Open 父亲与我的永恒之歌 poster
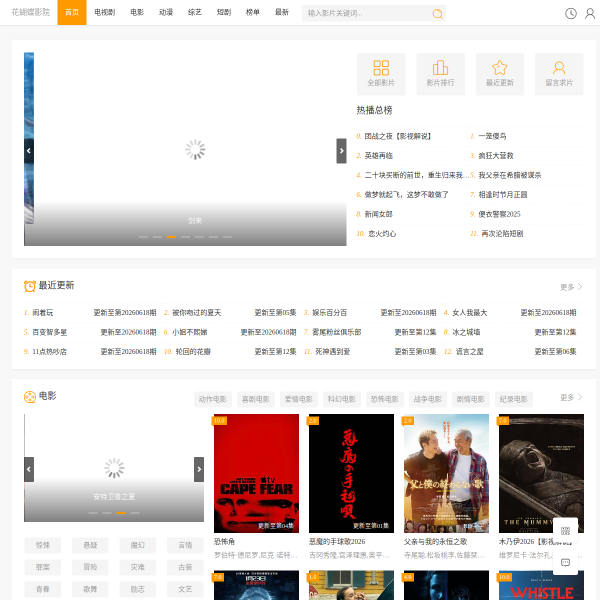600x600 pixels. (446, 473)
